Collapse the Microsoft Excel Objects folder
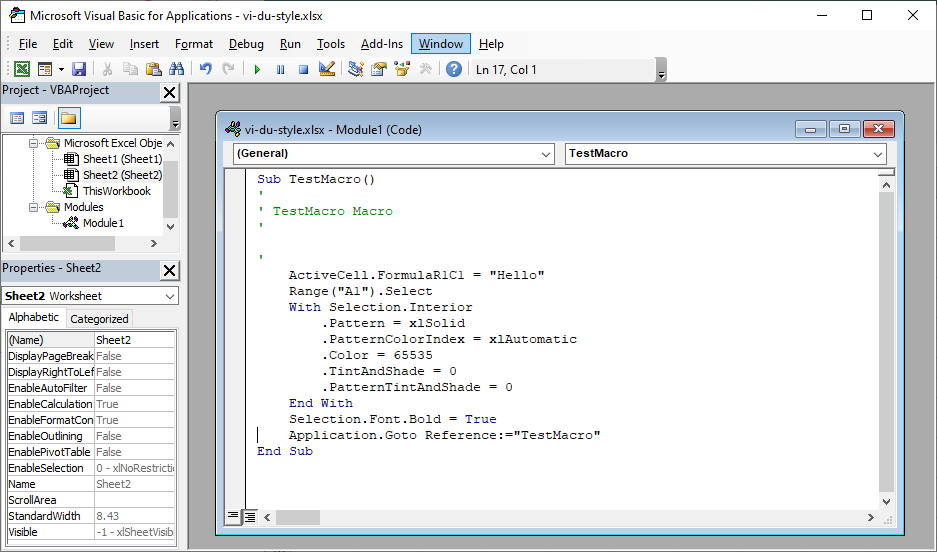The width and height of the screenshot is (937, 552). pyautogui.click(x=33, y=143)
